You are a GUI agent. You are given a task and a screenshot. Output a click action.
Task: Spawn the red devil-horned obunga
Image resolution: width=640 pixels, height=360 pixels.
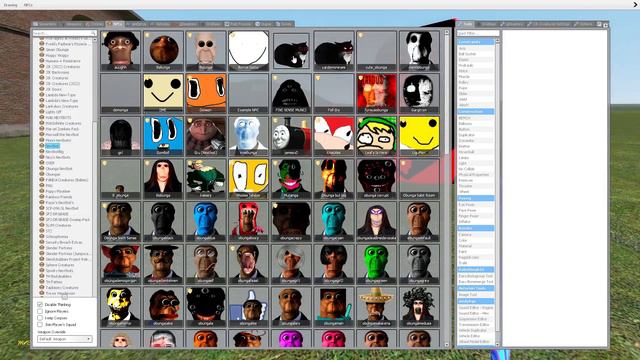point(120,264)
